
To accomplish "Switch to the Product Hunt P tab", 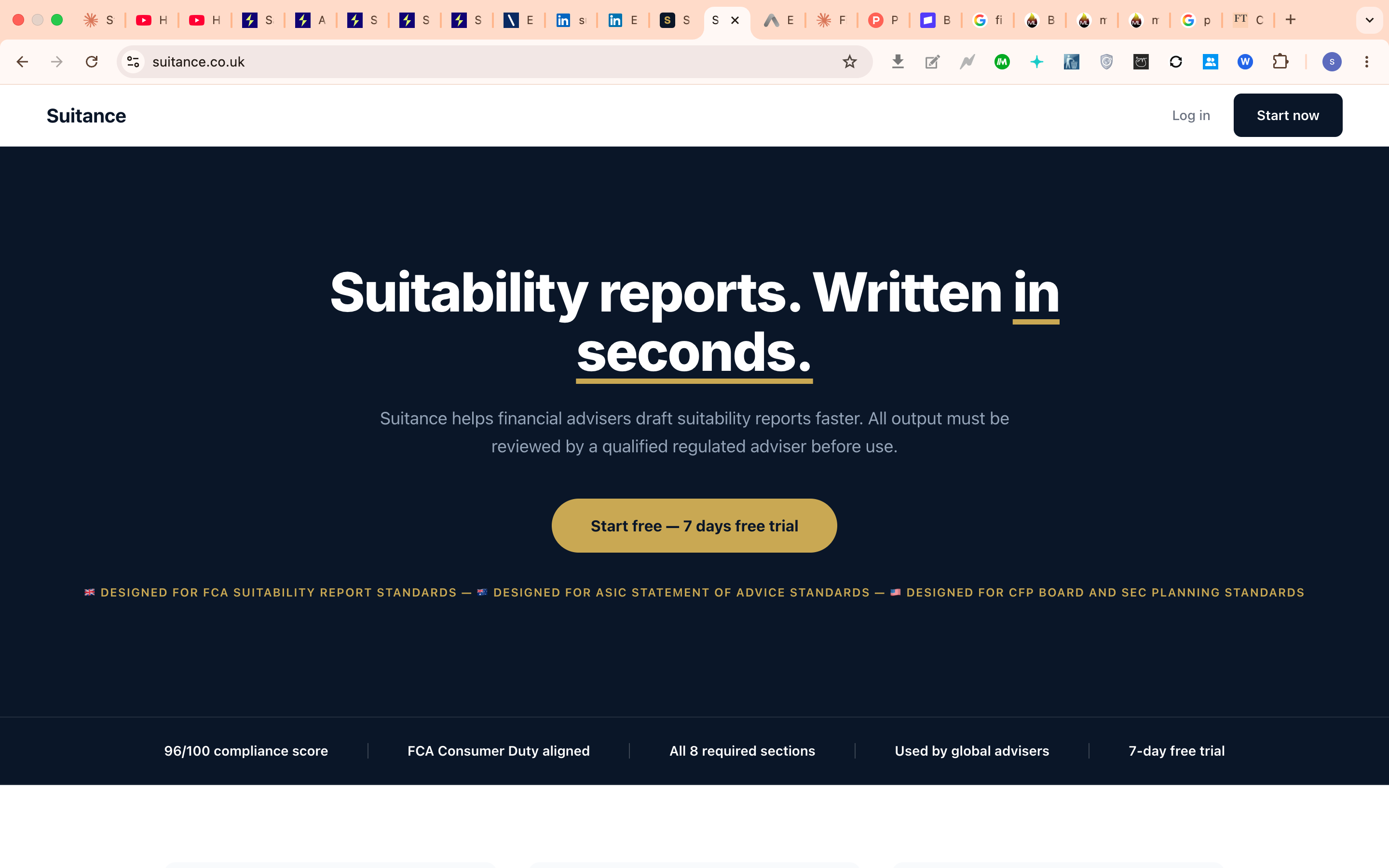I will click(884, 20).
